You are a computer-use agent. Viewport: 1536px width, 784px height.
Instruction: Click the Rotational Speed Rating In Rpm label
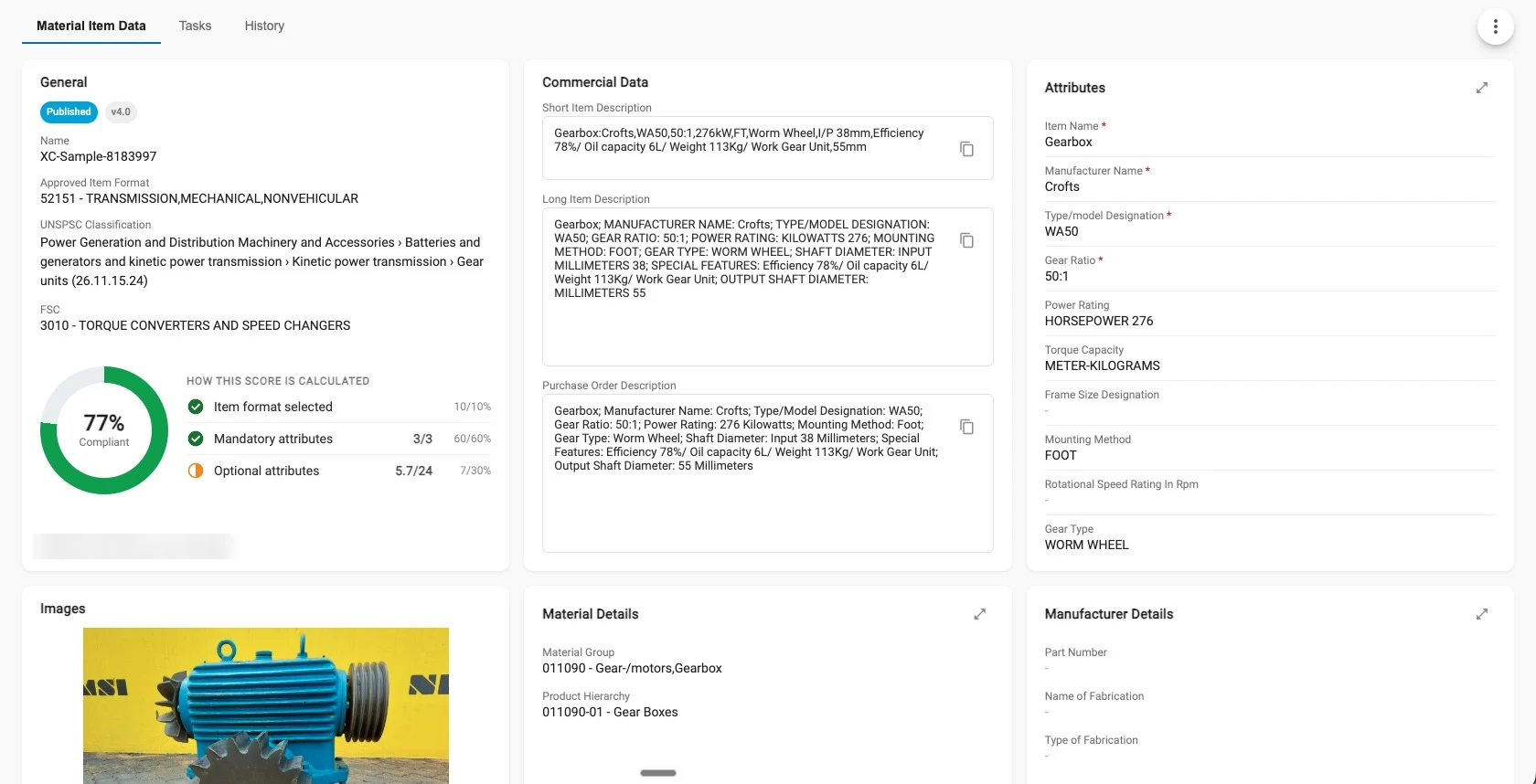1122,484
